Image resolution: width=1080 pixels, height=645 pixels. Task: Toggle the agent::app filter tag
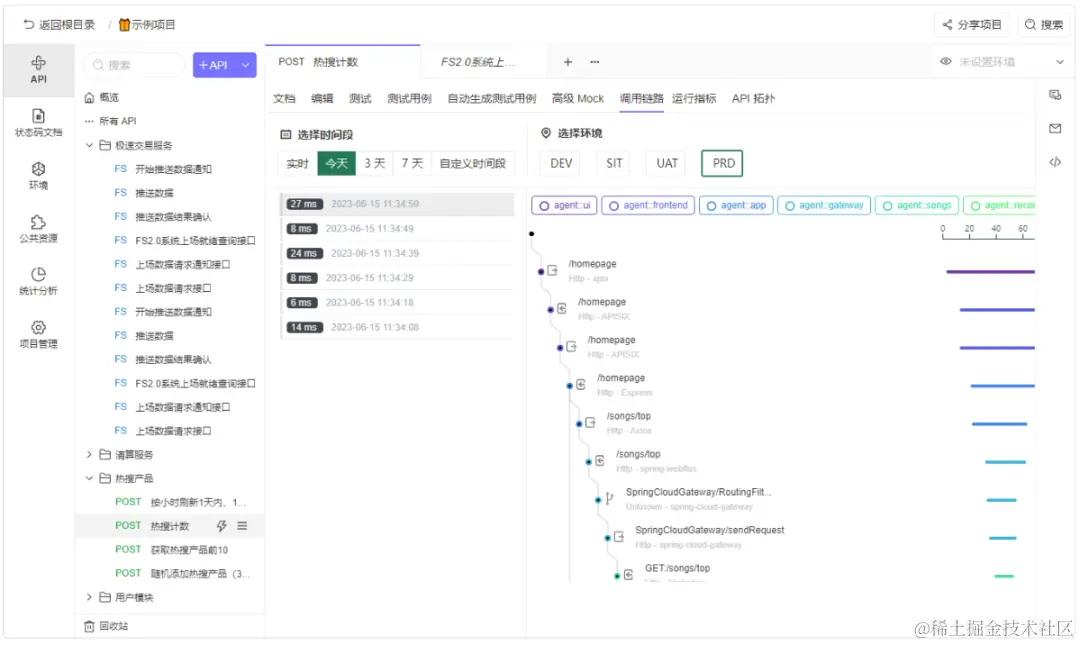(736, 205)
